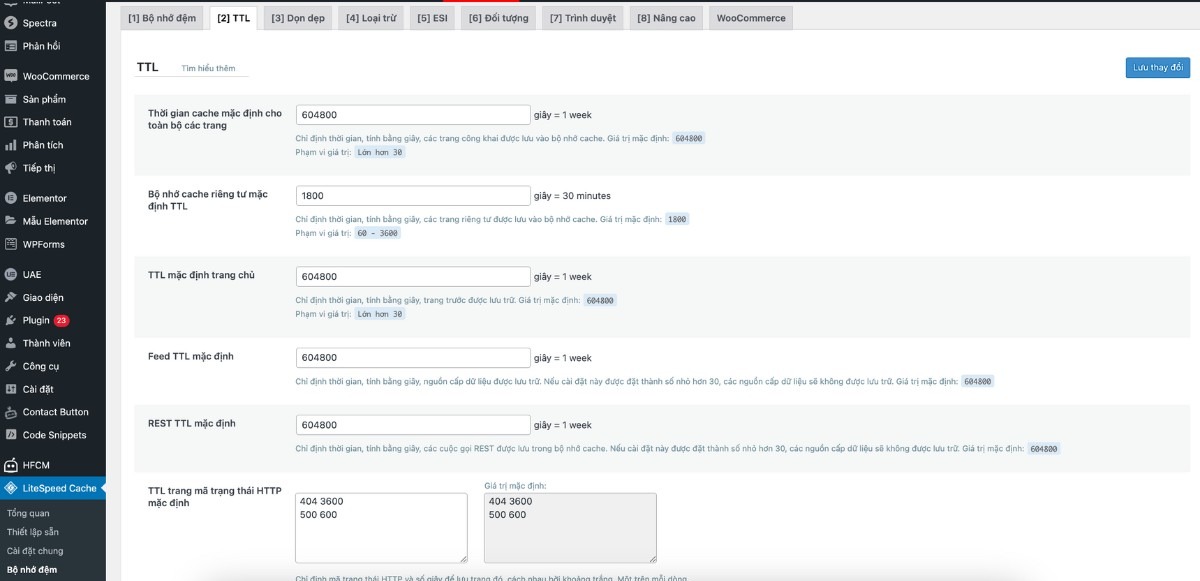The image size is (1200, 581).
Task: Open the Tìm hiểu thêm link
Action: pos(208,68)
